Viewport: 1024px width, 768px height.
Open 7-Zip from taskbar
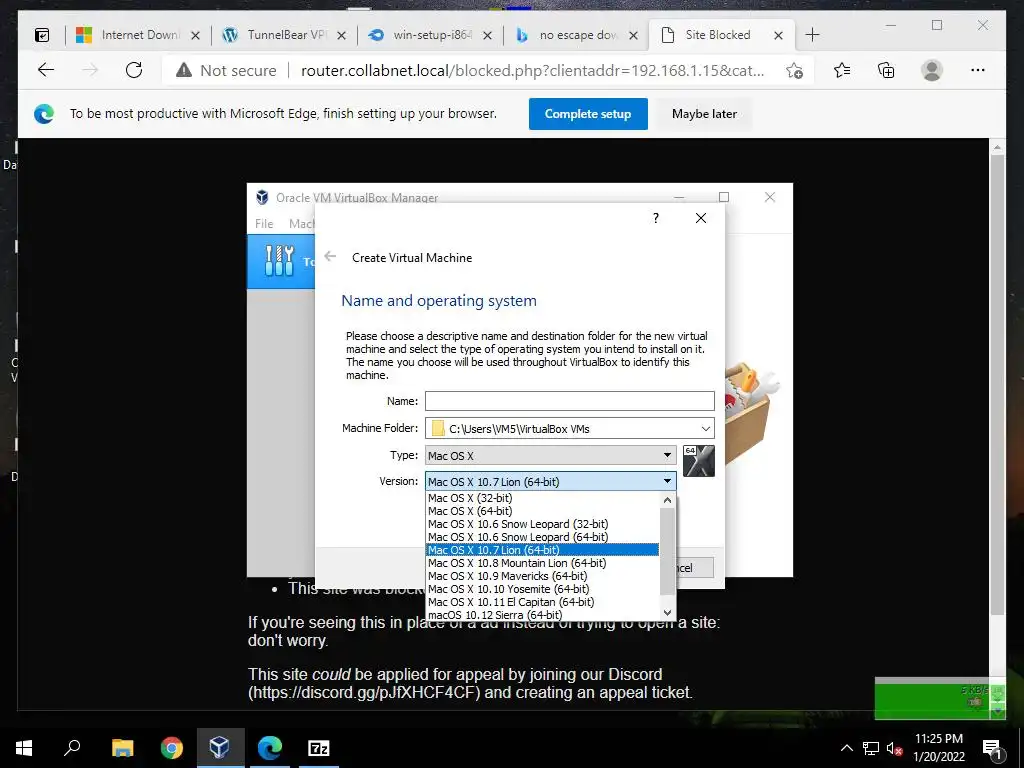[319, 748]
